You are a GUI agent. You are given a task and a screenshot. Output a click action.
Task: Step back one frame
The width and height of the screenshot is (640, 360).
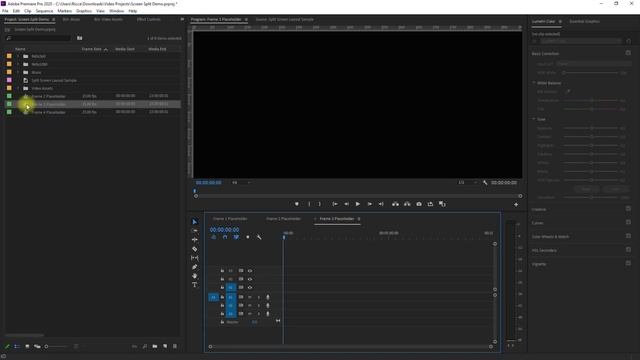click(346, 204)
